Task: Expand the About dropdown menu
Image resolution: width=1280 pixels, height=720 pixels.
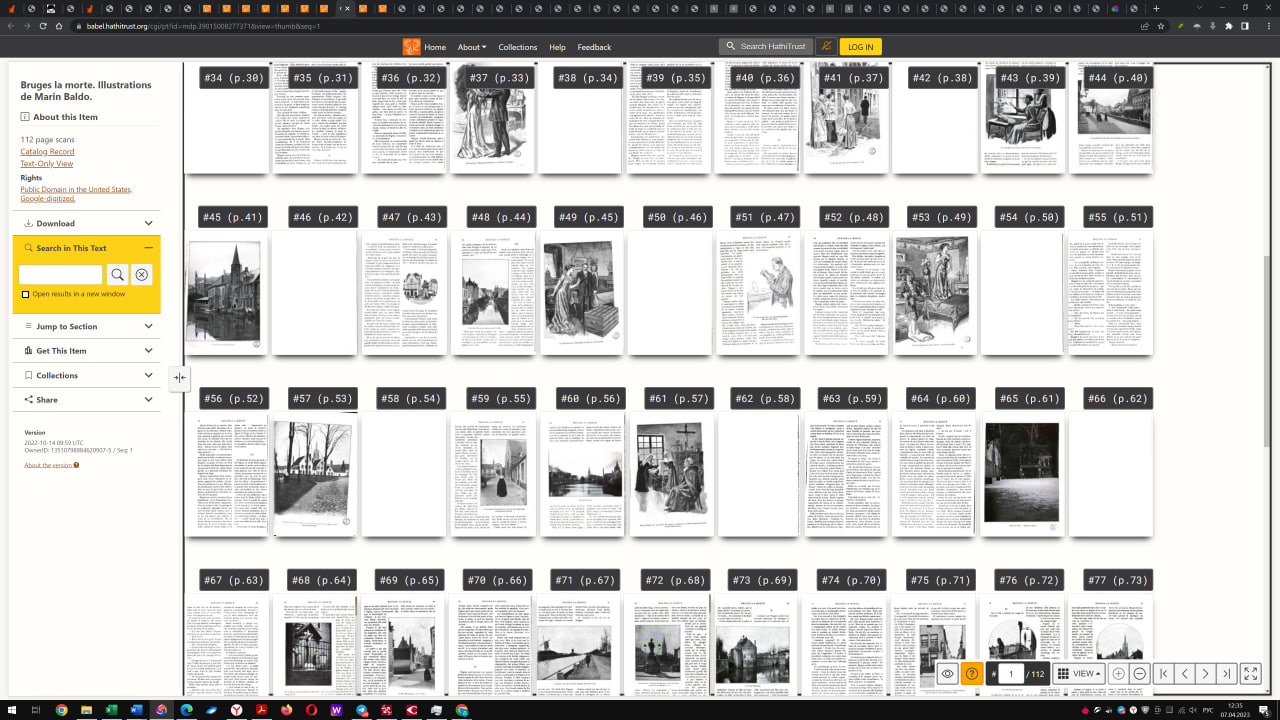Action: coord(472,47)
